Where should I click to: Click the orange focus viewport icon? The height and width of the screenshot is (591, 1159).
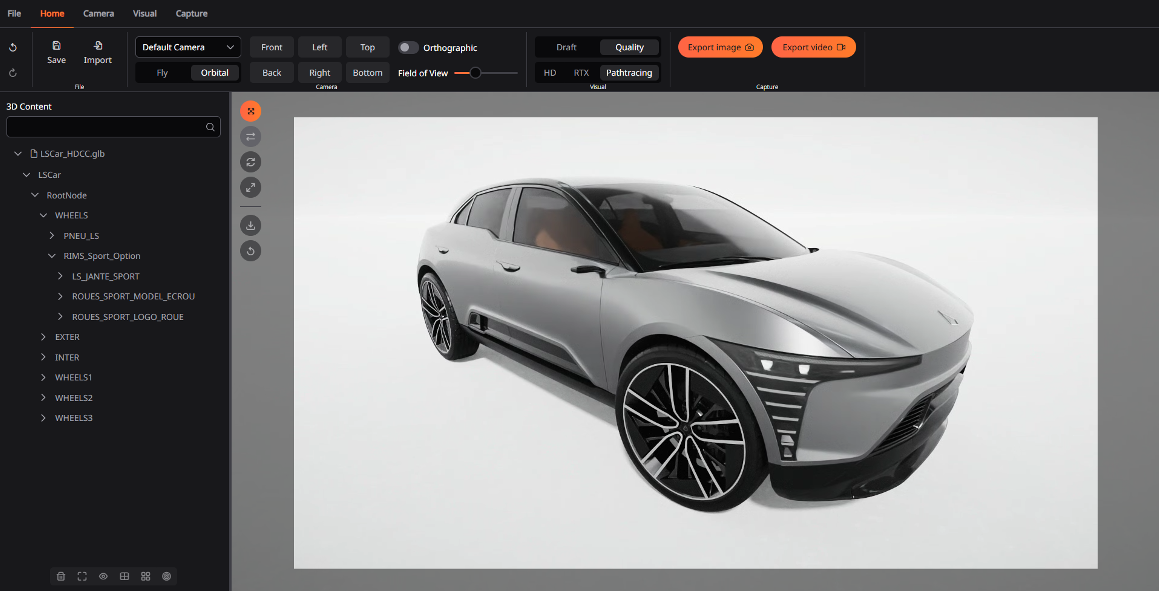[x=251, y=111]
